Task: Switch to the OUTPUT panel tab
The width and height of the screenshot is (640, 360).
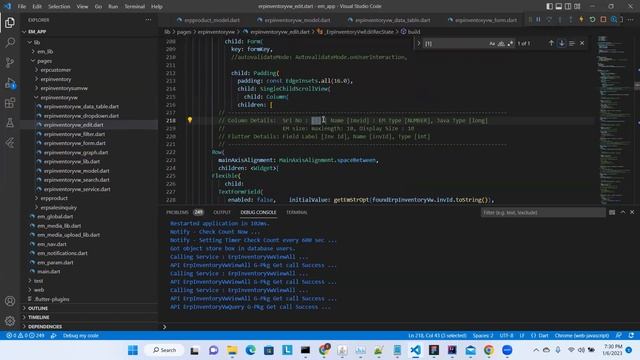Action: (x=222, y=212)
